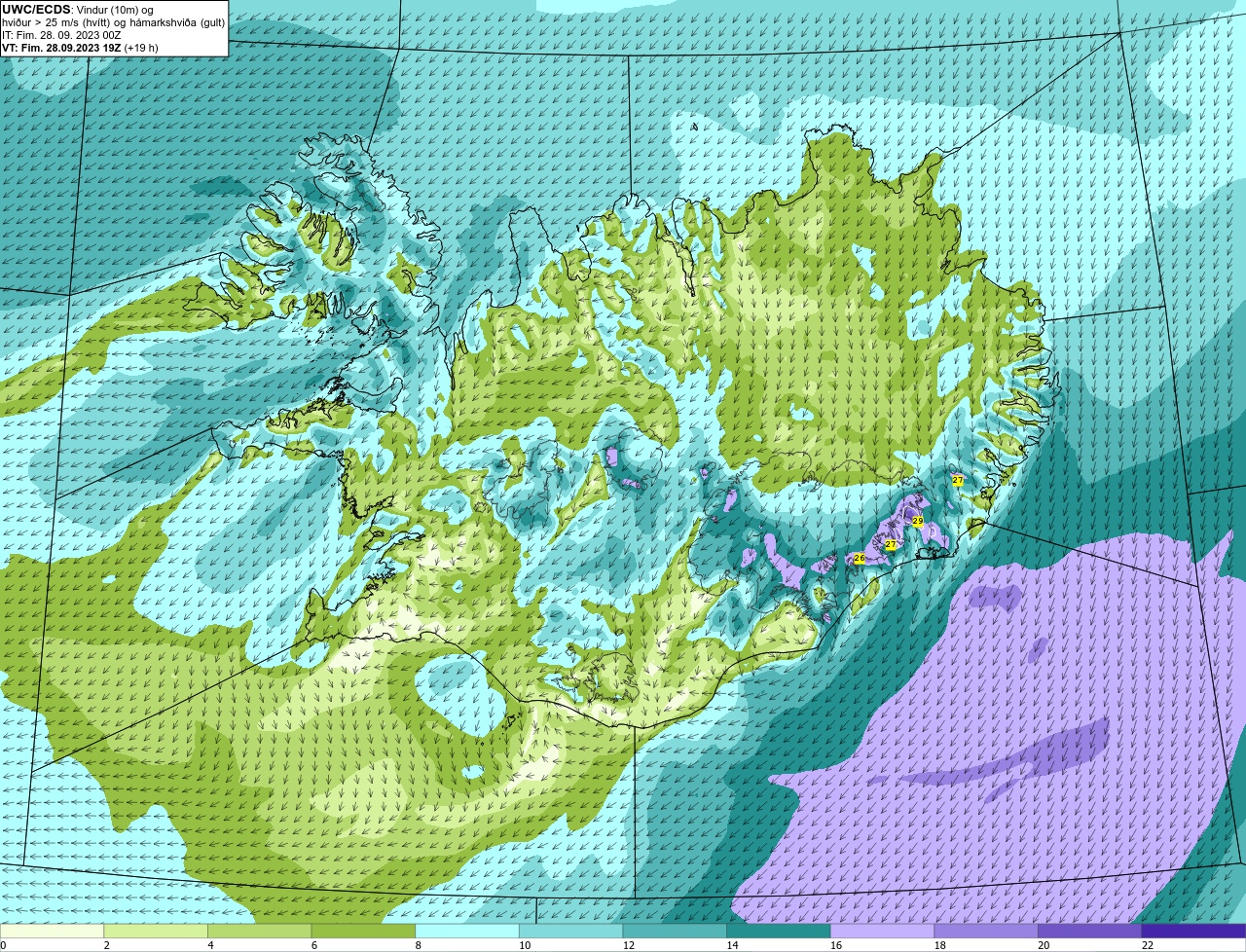This screenshot has height=952, width=1246.
Task: Click the '2' label on the wind scale
Action: (106, 945)
